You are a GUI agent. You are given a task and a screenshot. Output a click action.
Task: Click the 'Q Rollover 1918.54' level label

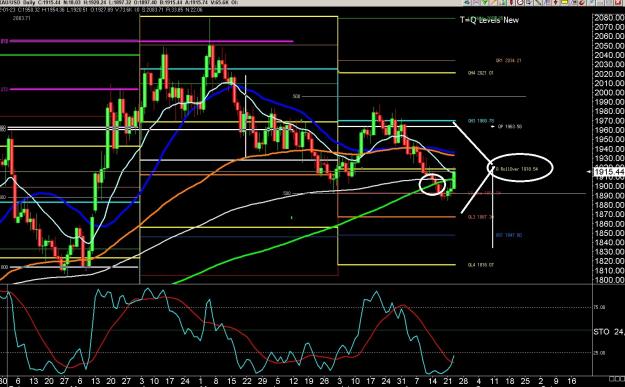[x=517, y=169]
